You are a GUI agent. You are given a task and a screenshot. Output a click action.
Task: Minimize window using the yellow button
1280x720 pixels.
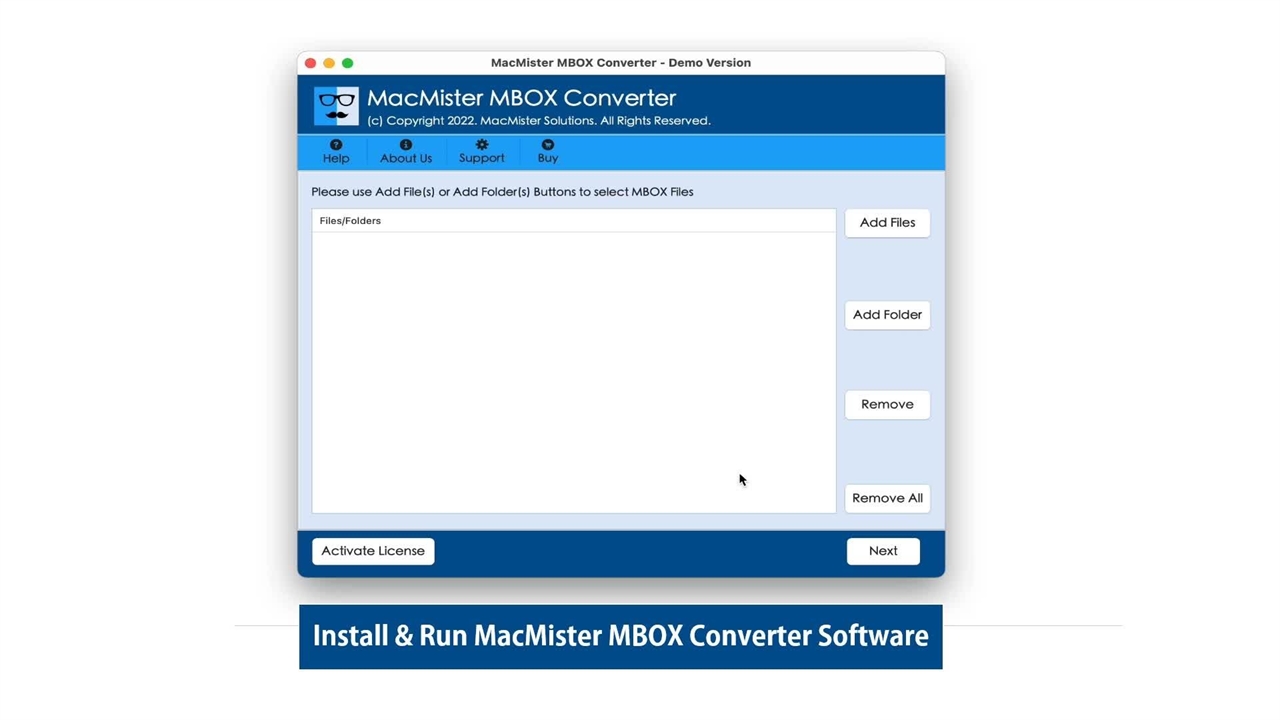[x=329, y=63]
